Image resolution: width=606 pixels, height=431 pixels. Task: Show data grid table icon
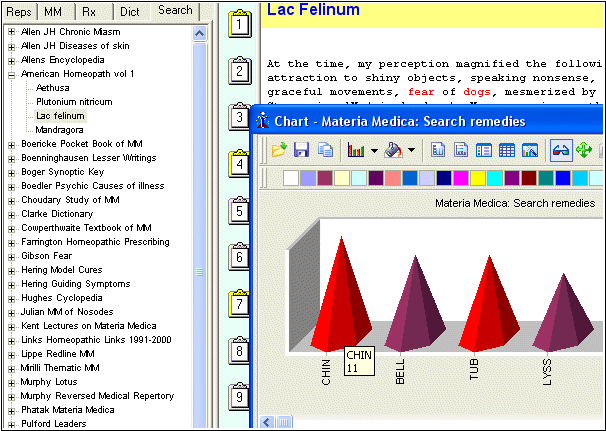coord(507,150)
